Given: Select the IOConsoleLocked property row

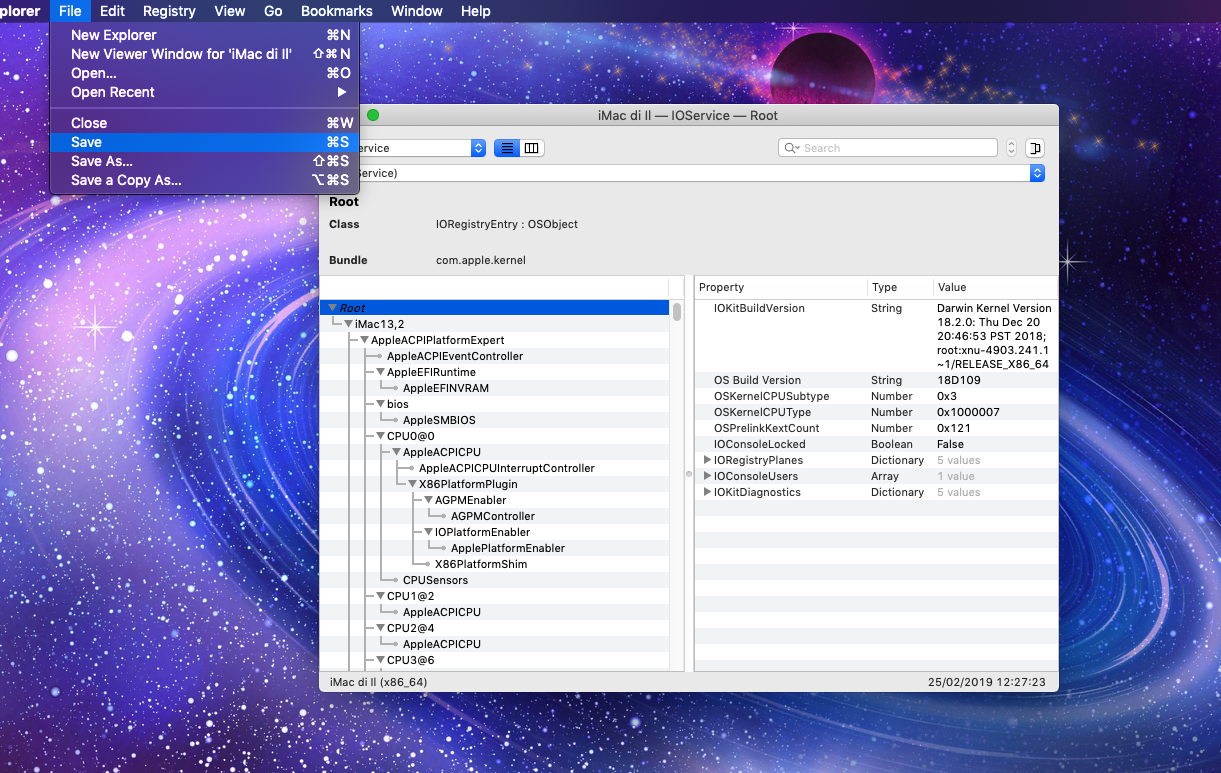Looking at the screenshot, I should [876, 444].
